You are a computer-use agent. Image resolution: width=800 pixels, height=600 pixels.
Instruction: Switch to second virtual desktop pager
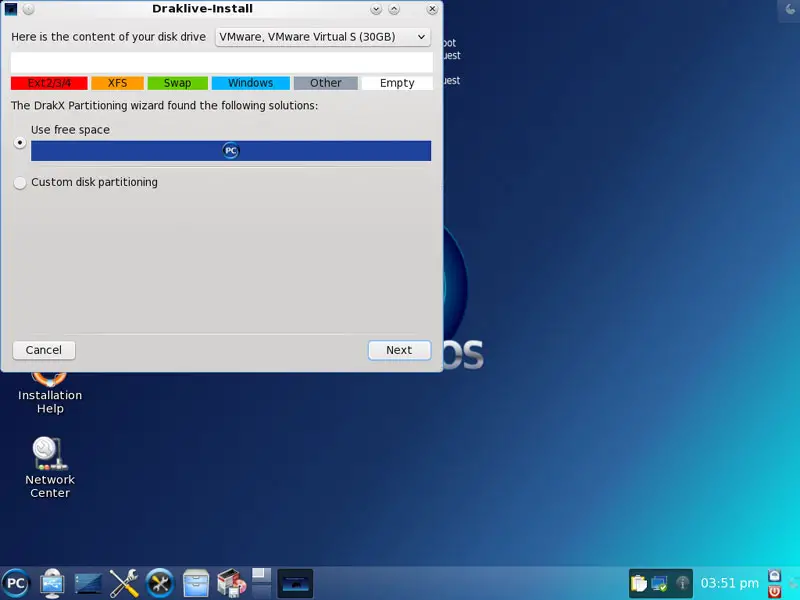[261, 591]
